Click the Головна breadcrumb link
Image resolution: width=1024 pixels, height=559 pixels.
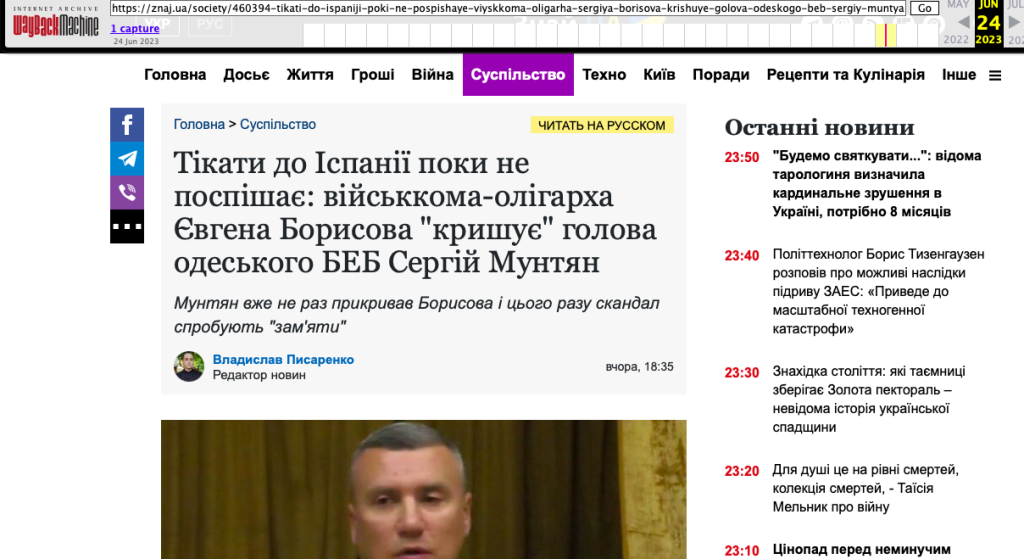tap(199, 124)
